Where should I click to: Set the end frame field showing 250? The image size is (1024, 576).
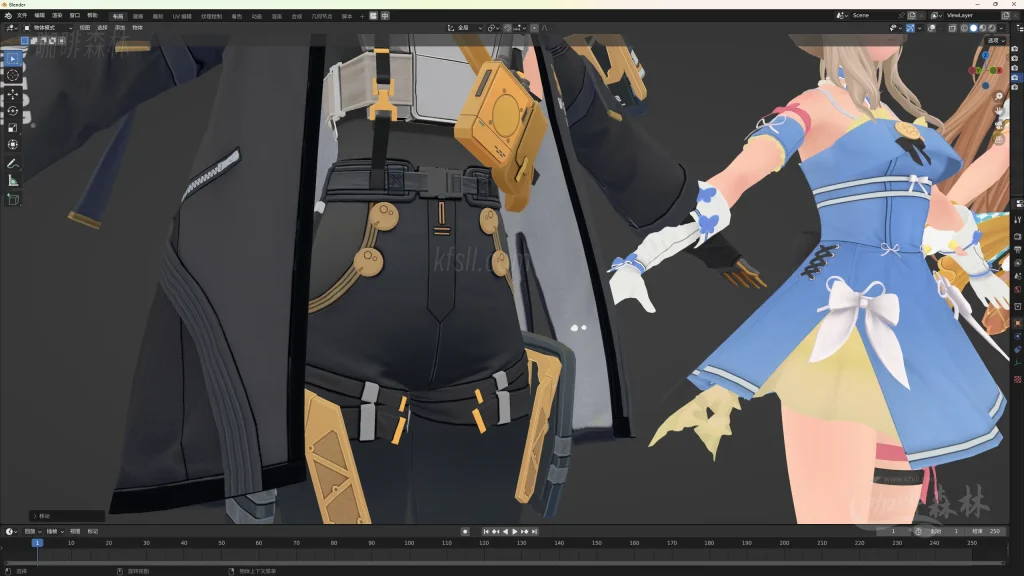987,532
